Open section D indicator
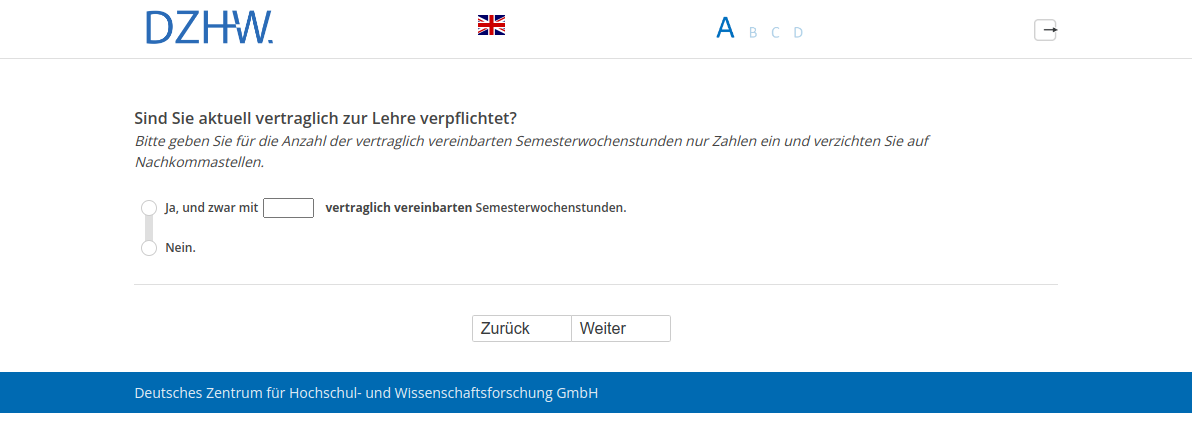1192x422 pixels. pyautogui.click(x=798, y=32)
